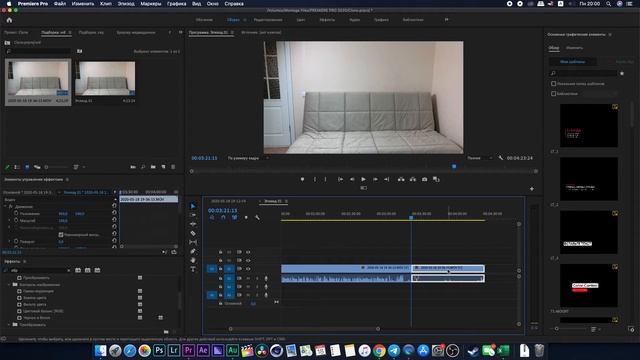640x360 pixels.
Task: Enable voice-over record microphone on first audio track
Action: tap(266, 278)
